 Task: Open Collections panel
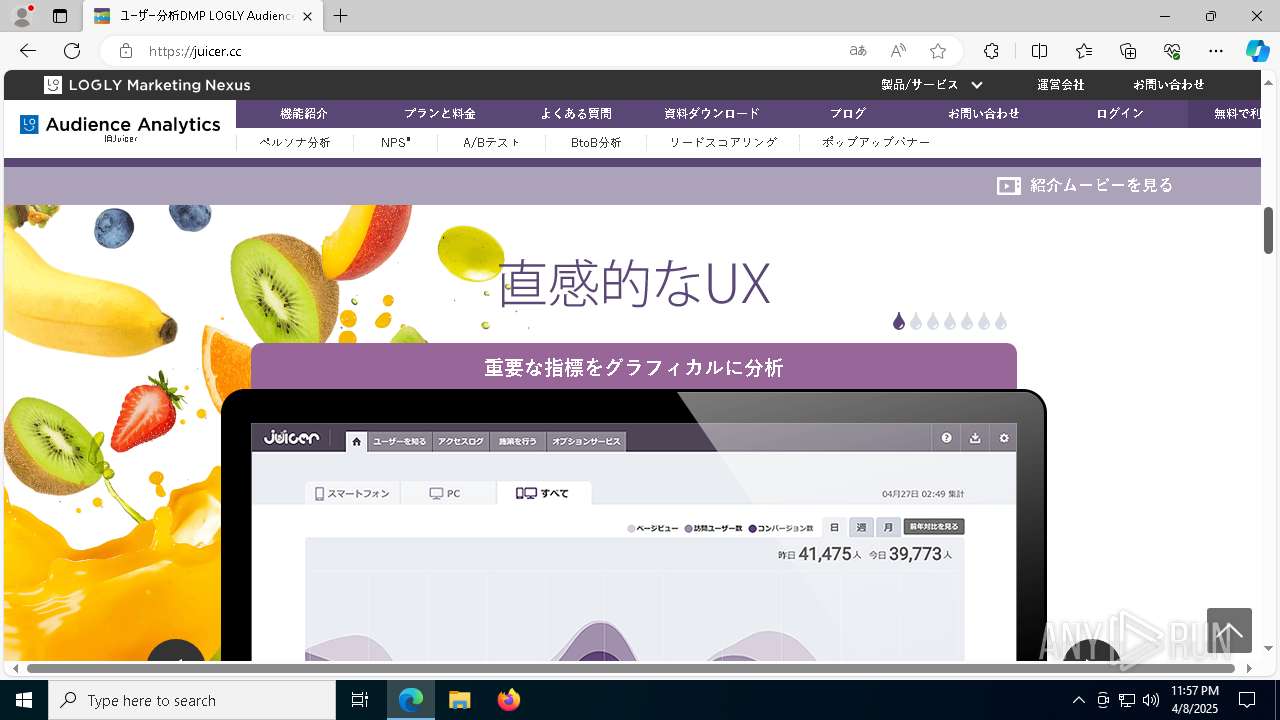click(x=1128, y=51)
